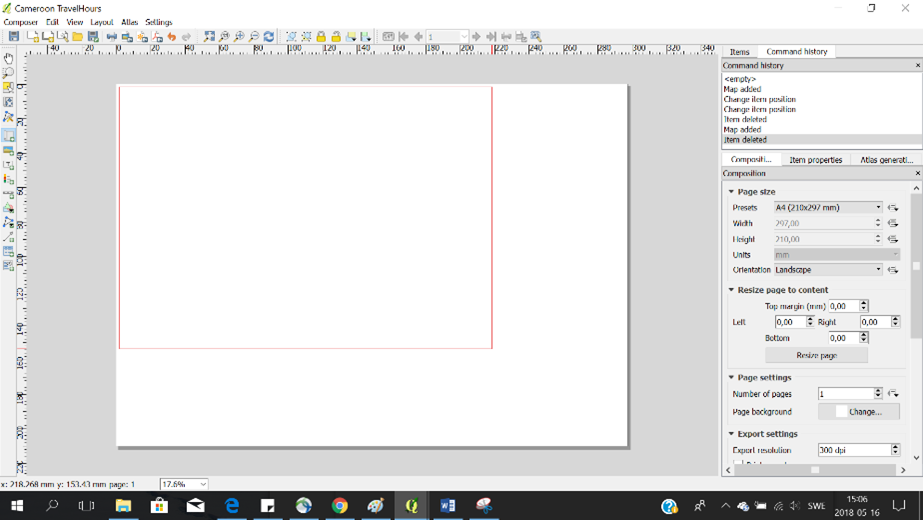Open the Settings menu
The image size is (923, 520).
(x=159, y=22)
